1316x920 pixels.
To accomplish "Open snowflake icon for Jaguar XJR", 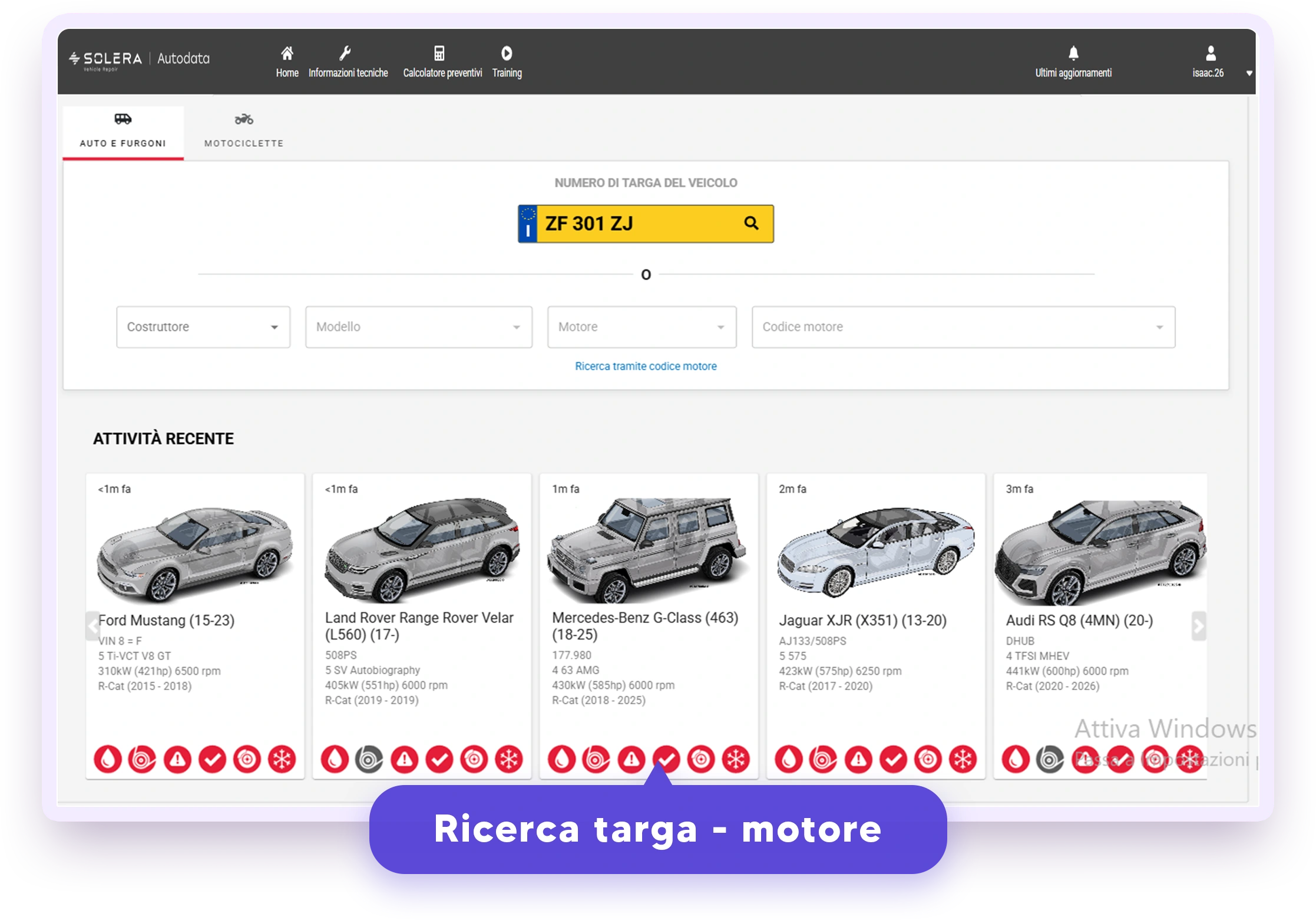I will click(963, 759).
